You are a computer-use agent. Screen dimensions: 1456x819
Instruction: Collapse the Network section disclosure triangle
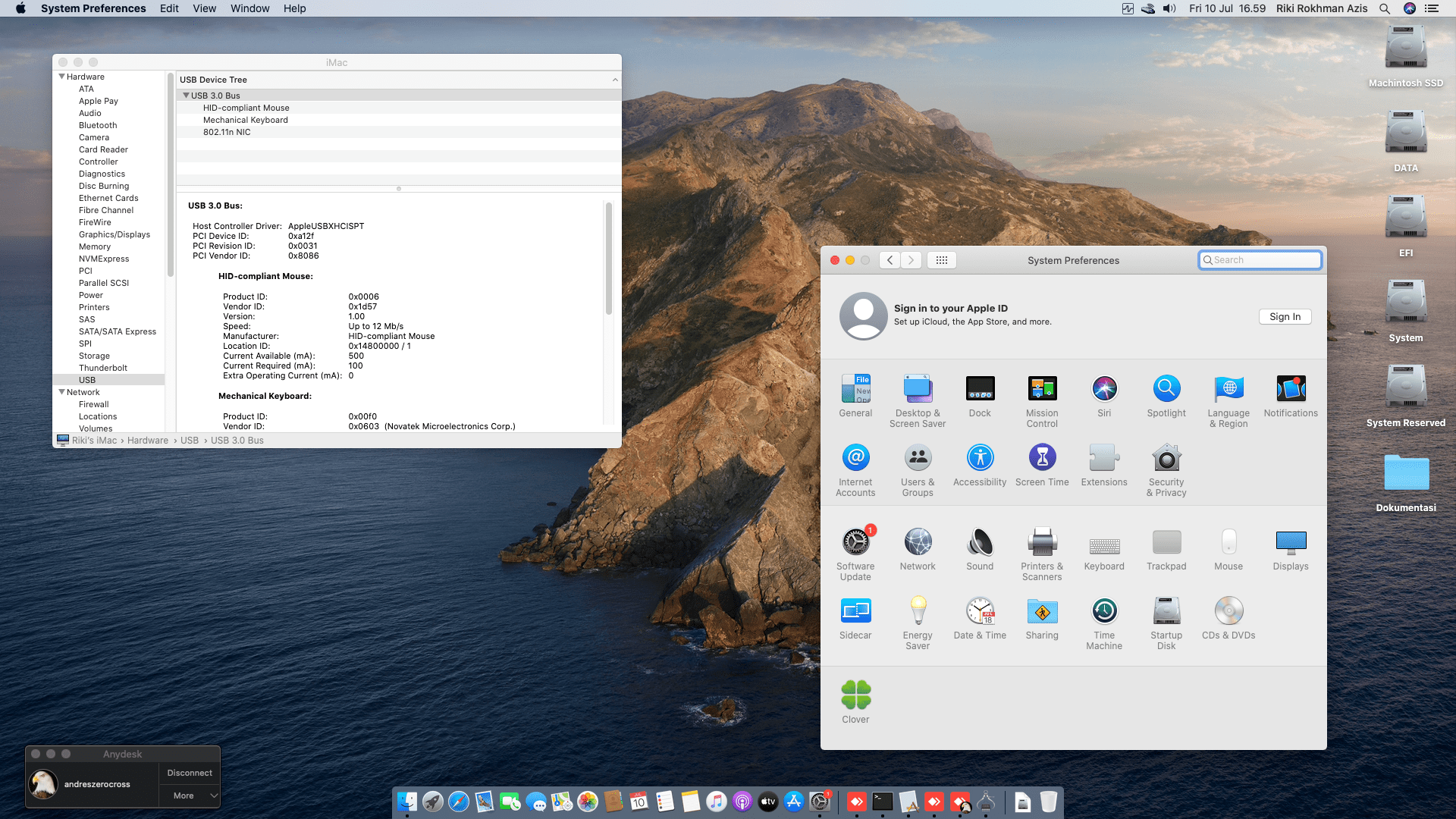62,392
